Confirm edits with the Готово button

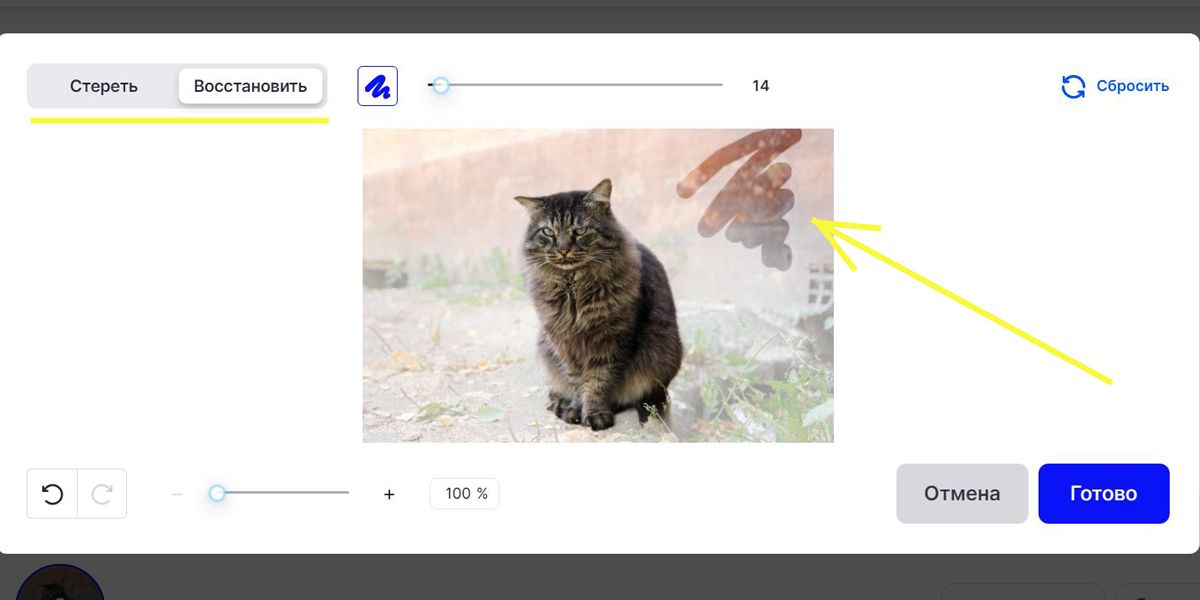click(1104, 493)
